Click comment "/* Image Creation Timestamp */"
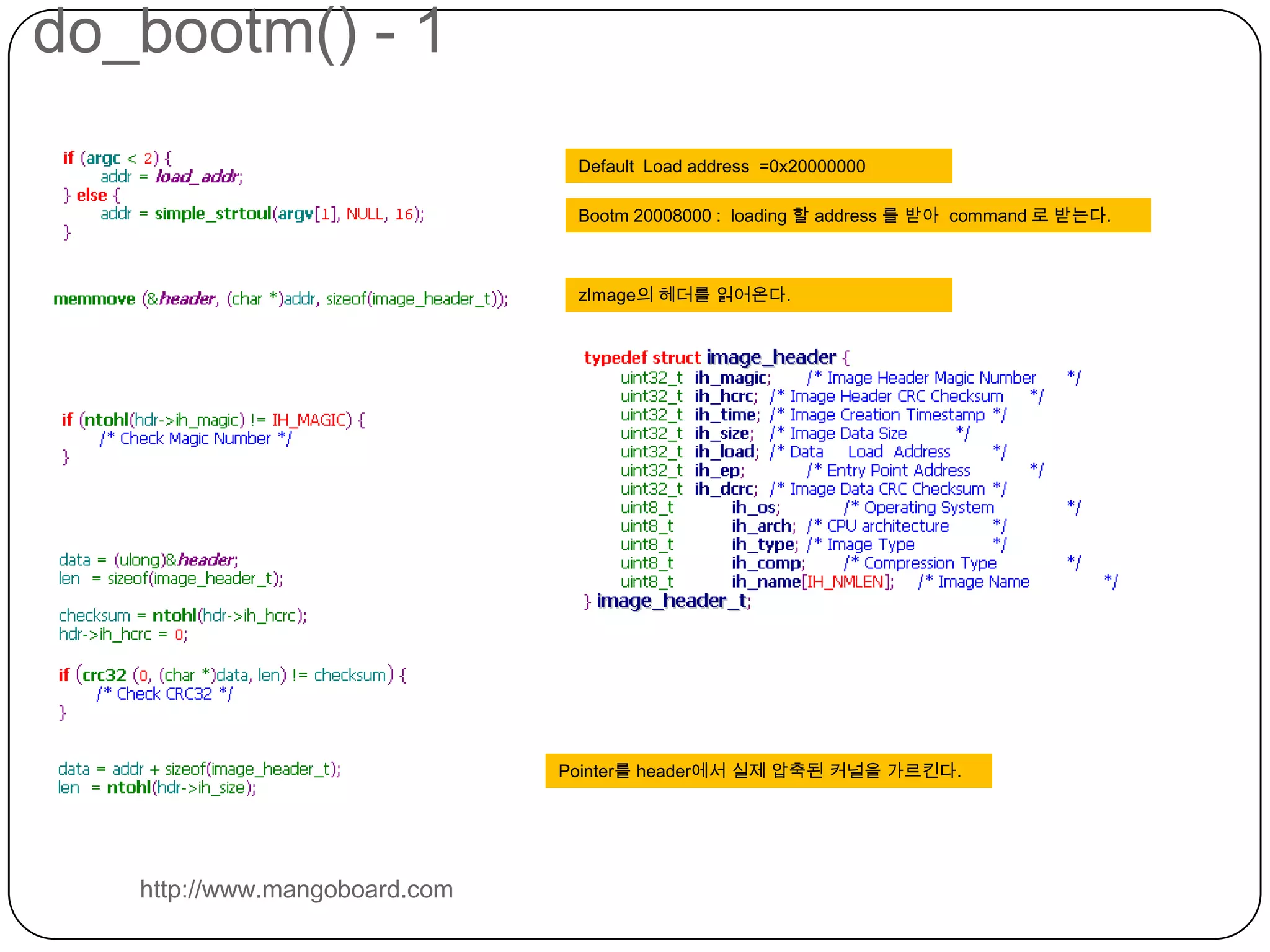 (888, 415)
